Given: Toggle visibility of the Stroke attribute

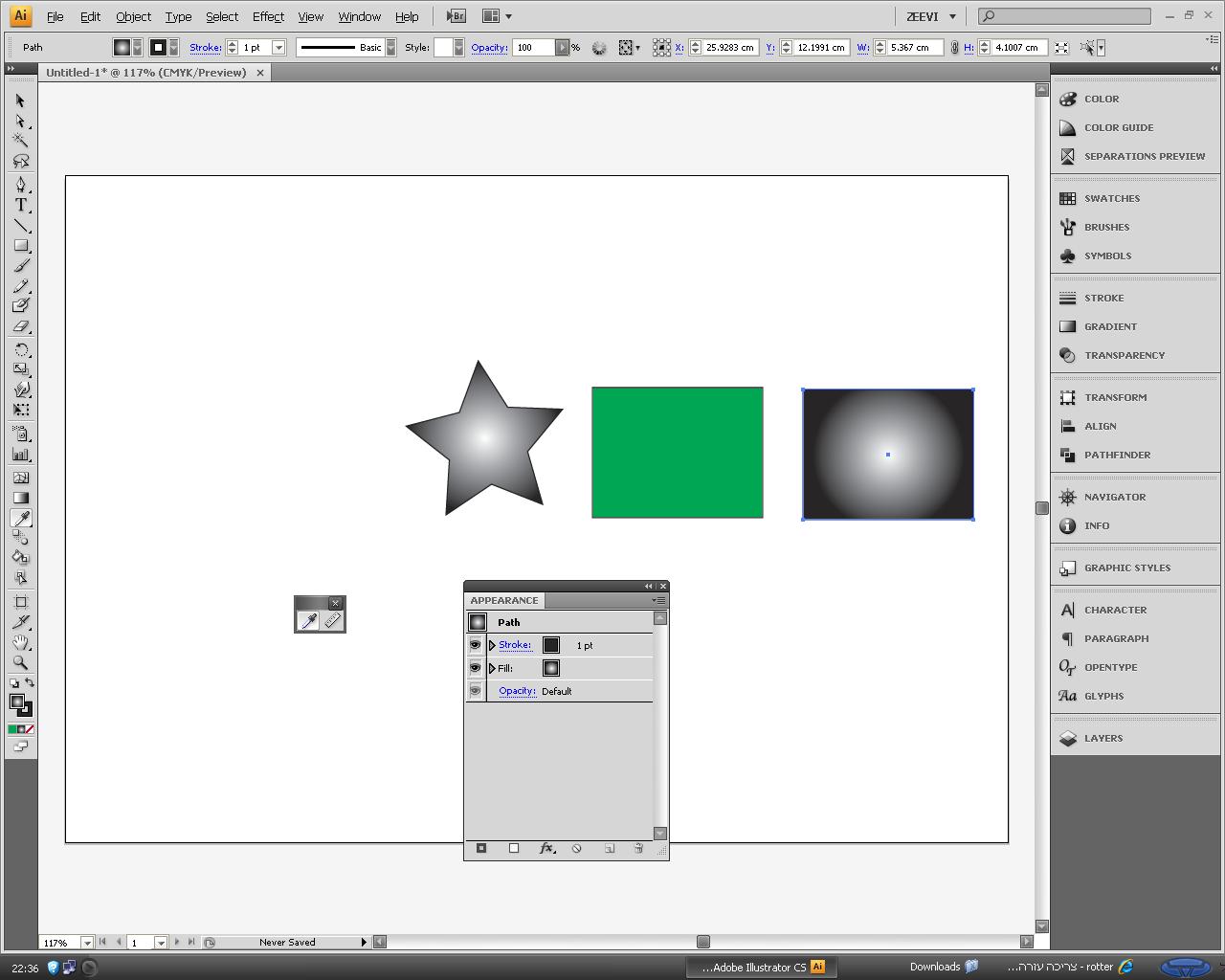Looking at the screenshot, I should (475, 645).
